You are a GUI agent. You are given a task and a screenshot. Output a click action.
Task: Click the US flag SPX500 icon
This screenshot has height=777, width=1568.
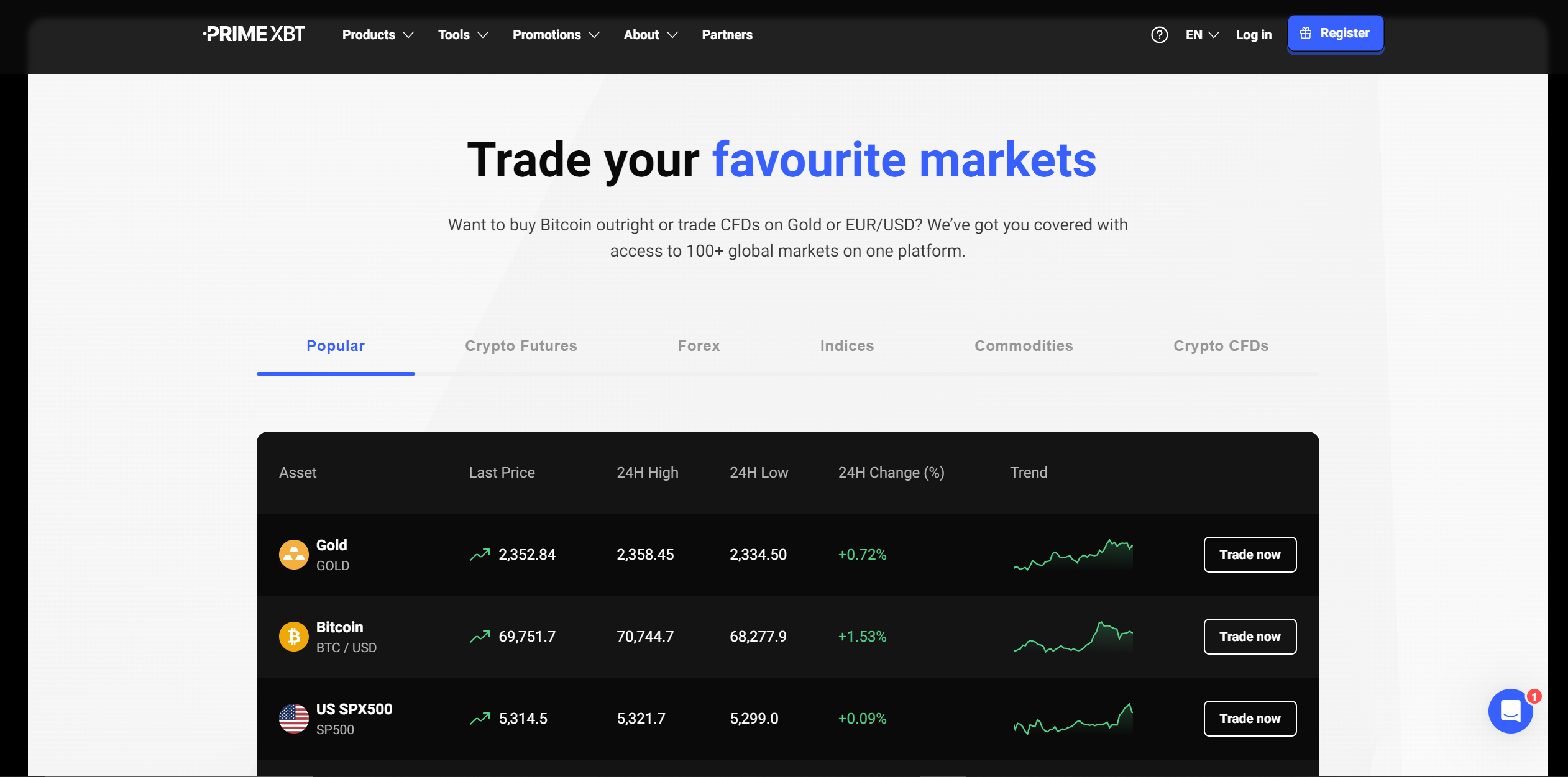pos(293,719)
